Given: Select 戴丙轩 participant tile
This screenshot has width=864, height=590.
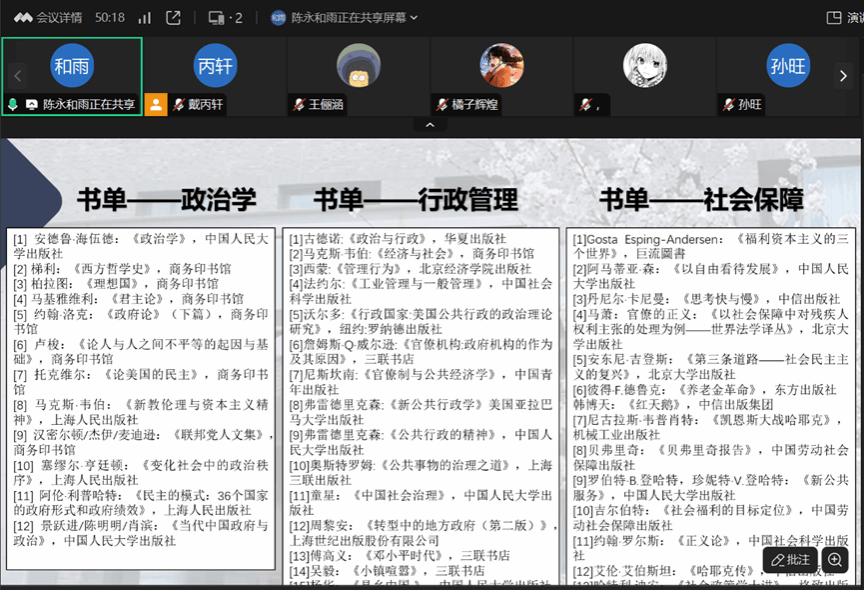Looking at the screenshot, I should coord(215,68).
